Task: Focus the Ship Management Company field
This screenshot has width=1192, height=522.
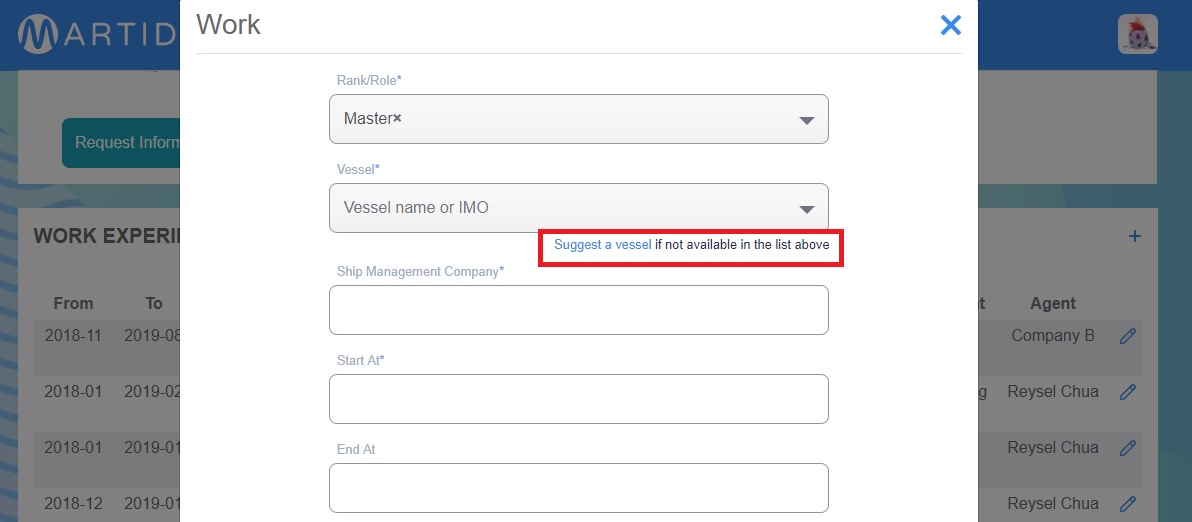Action: click(578, 310)
